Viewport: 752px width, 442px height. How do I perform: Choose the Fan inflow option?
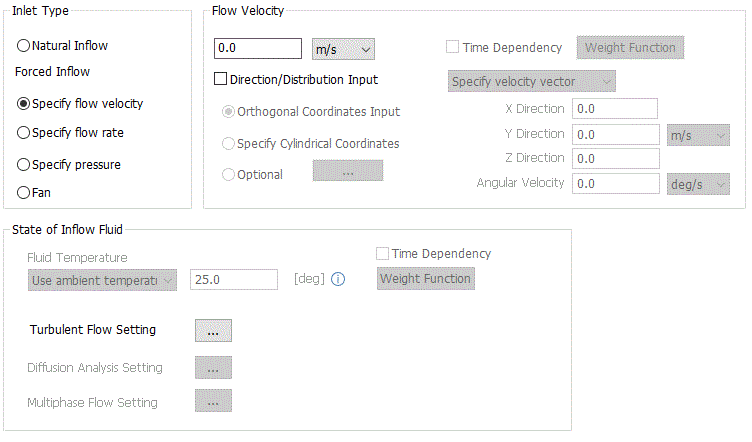[x=24, y=193]
